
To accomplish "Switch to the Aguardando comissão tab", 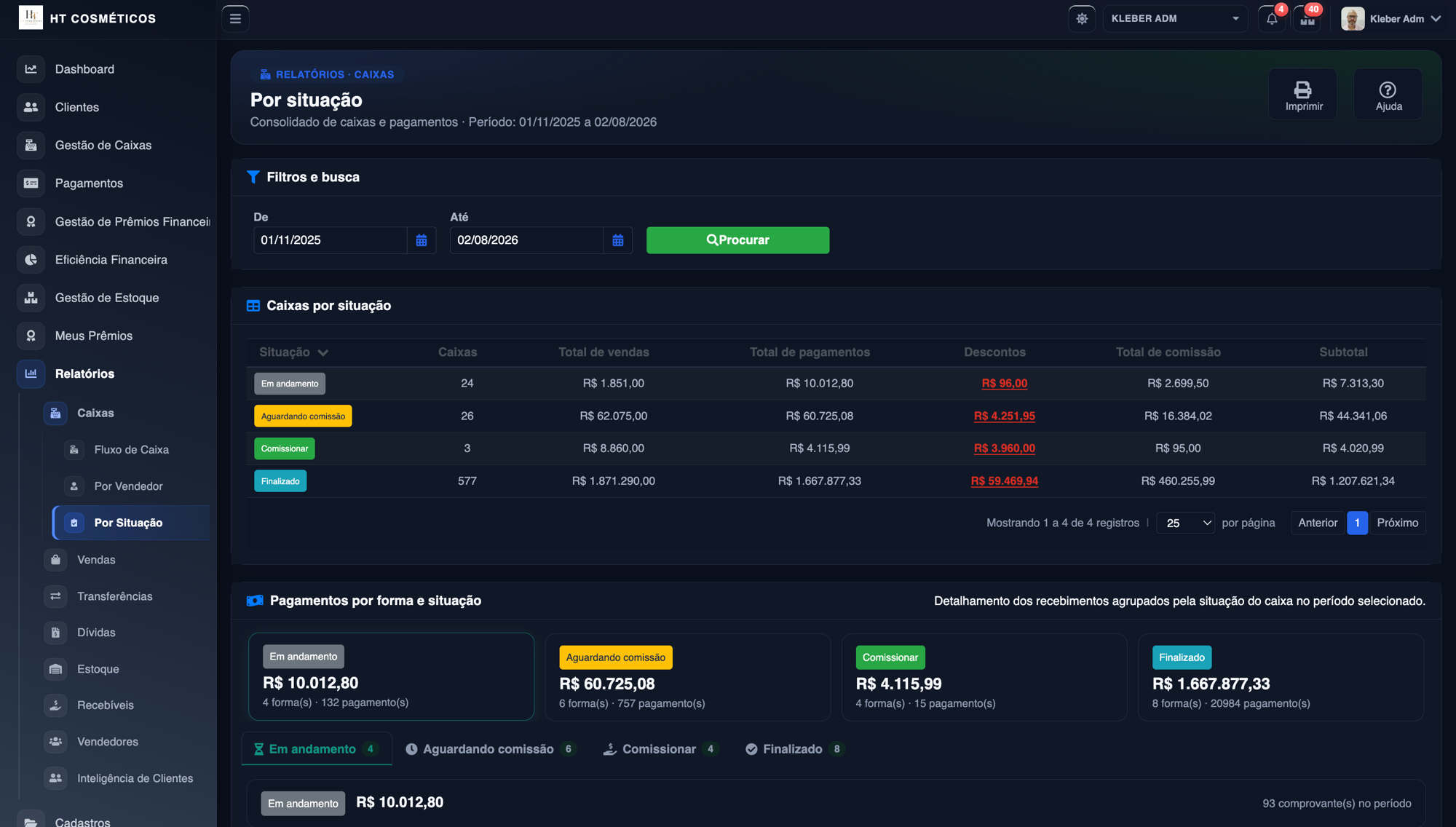I will pyautogui.click(x=491, y=749).
